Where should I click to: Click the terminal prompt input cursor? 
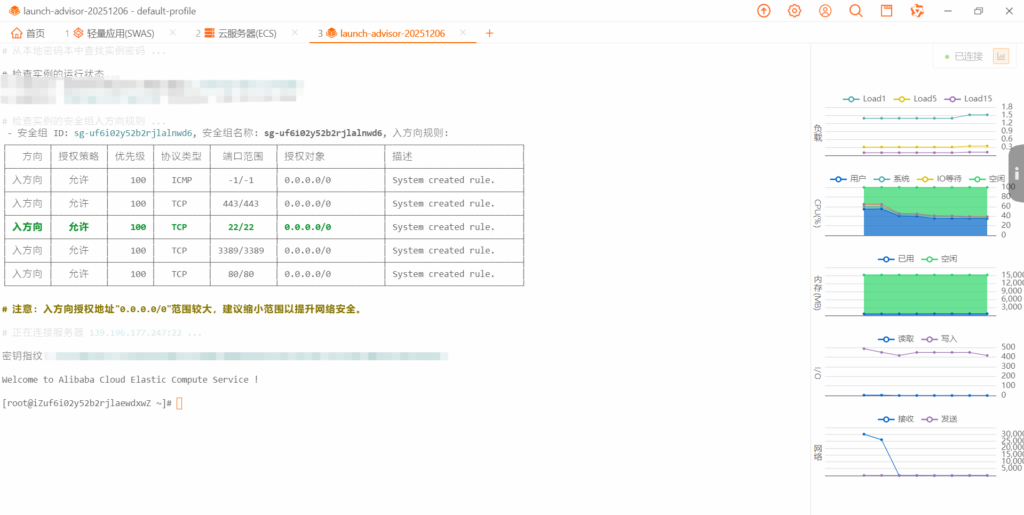click(x=180, y=403)
